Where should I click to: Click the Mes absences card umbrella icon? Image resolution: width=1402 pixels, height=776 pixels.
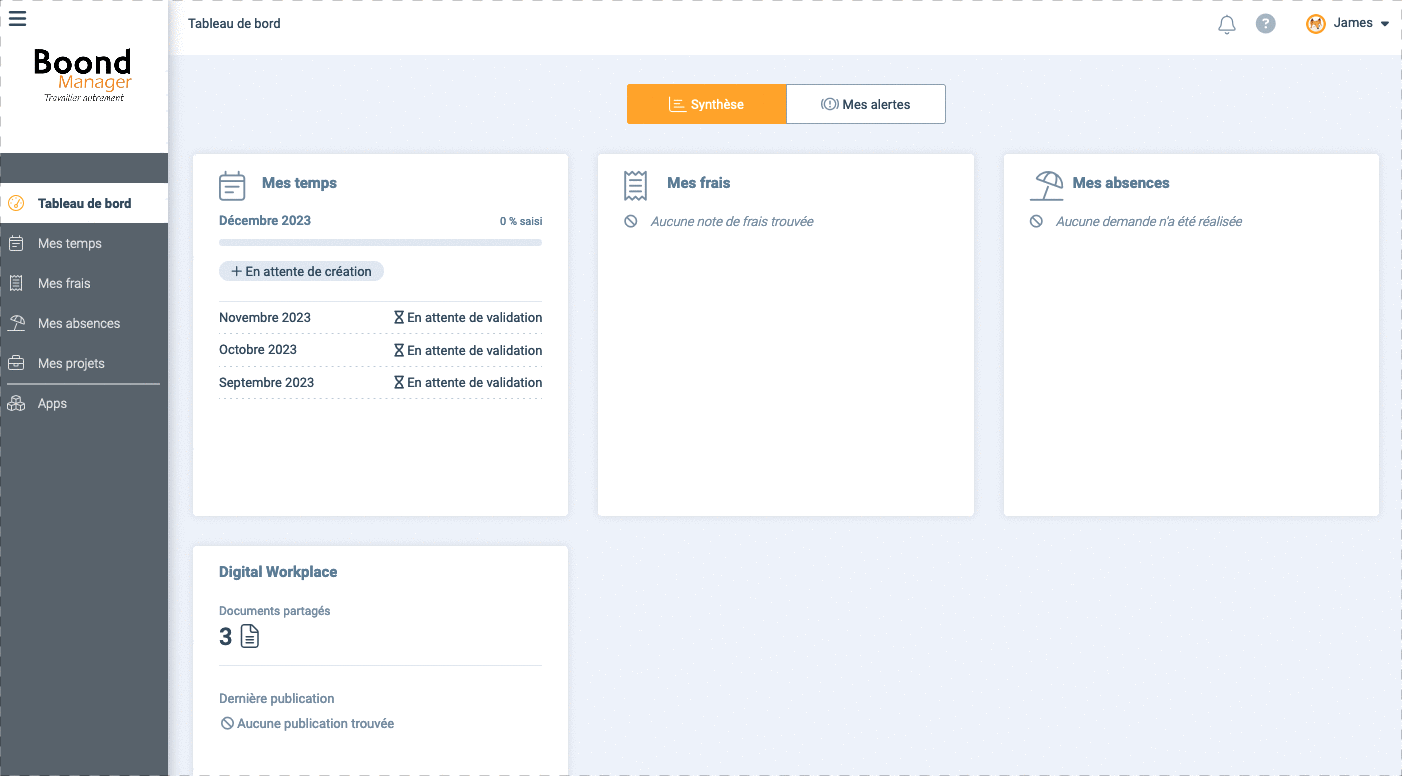[x=1047, y=185]
